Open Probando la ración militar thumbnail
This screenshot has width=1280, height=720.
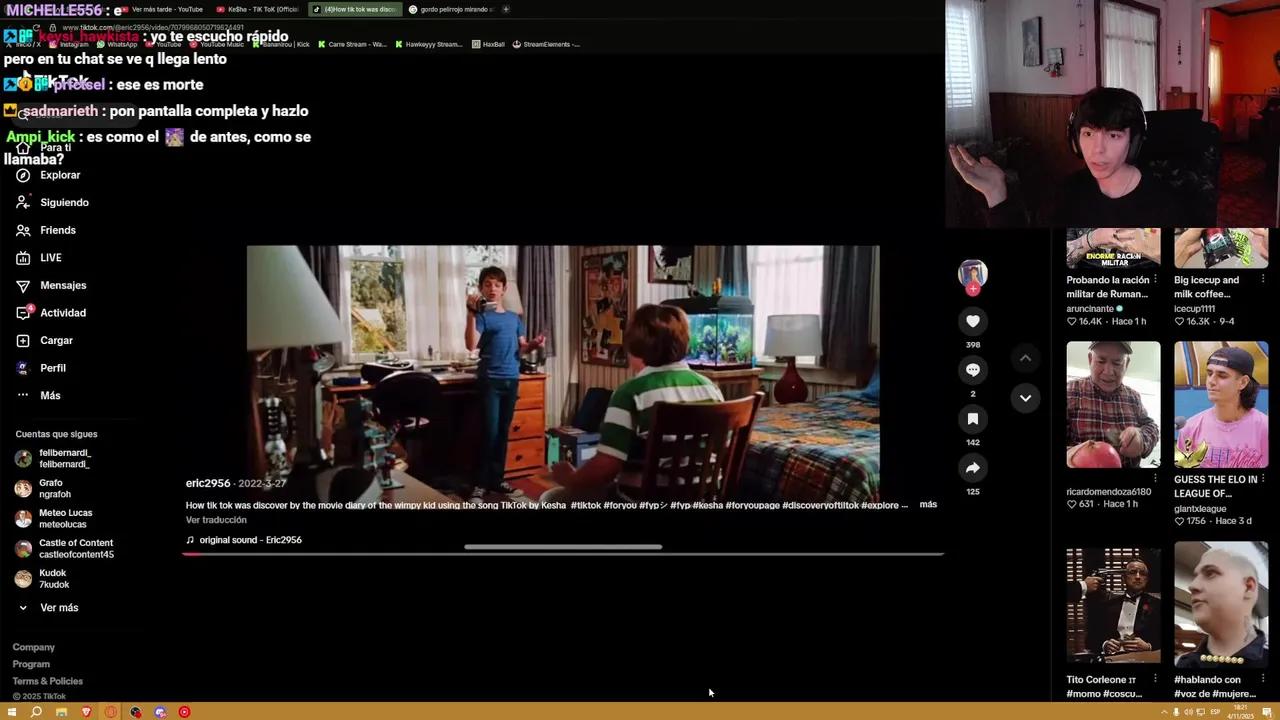1113,248
